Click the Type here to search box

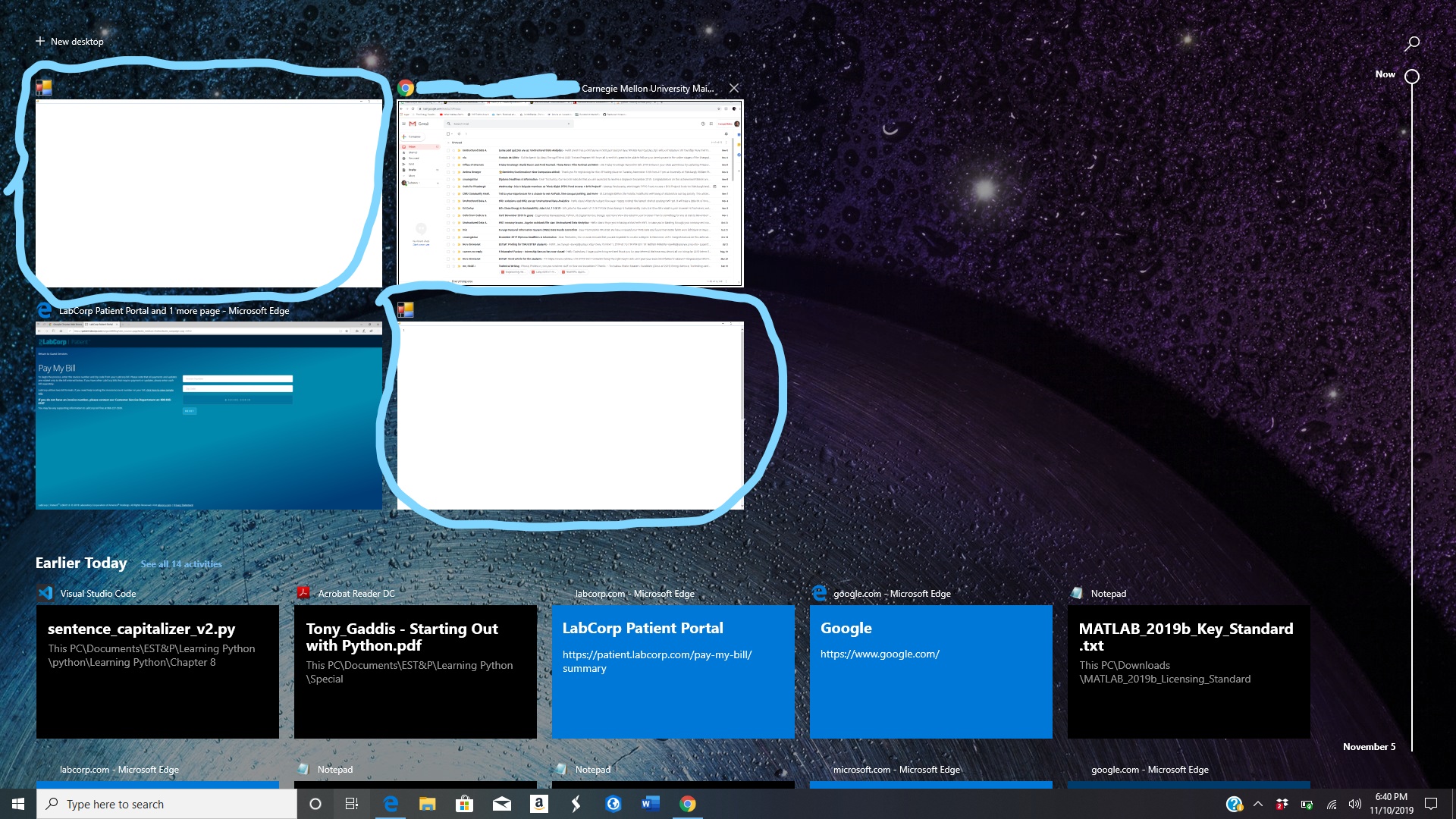tap(167, 804)
